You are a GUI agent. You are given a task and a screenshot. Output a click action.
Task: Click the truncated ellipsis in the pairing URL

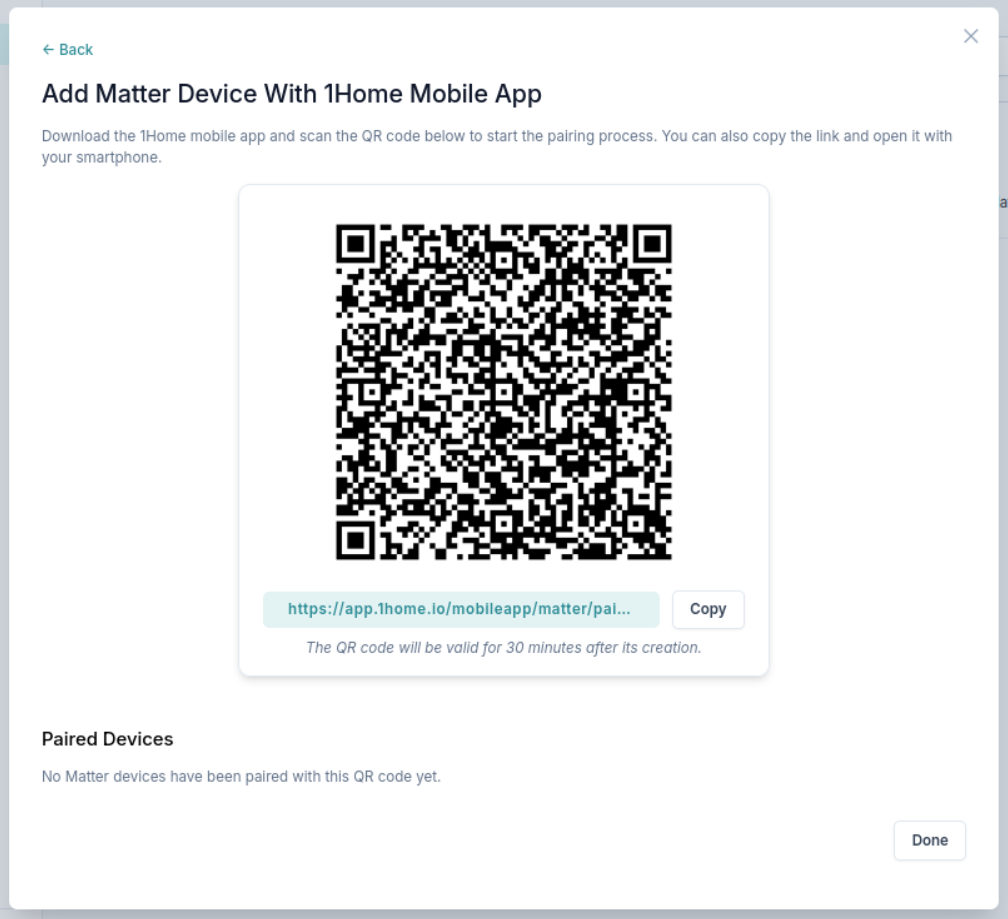pyautogui.click(x=625, y=609)
